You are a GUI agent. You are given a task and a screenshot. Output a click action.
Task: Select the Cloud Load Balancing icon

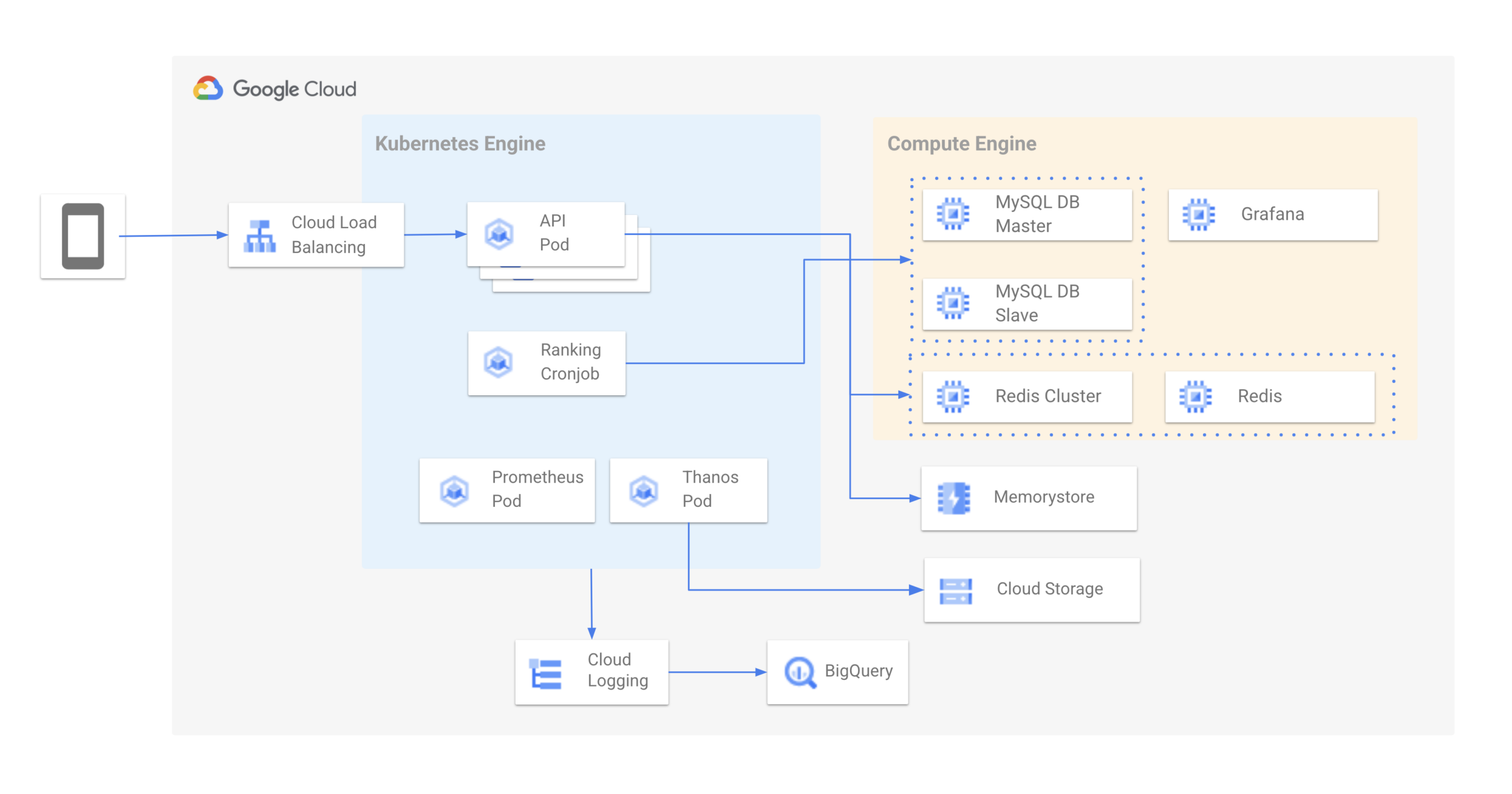(259, 236)
